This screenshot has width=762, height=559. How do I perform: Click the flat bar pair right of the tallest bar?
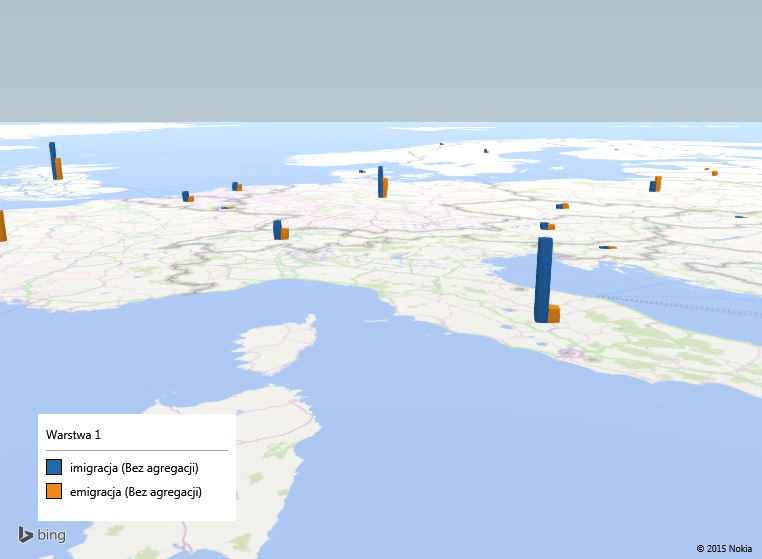click(x=607, y=247)
